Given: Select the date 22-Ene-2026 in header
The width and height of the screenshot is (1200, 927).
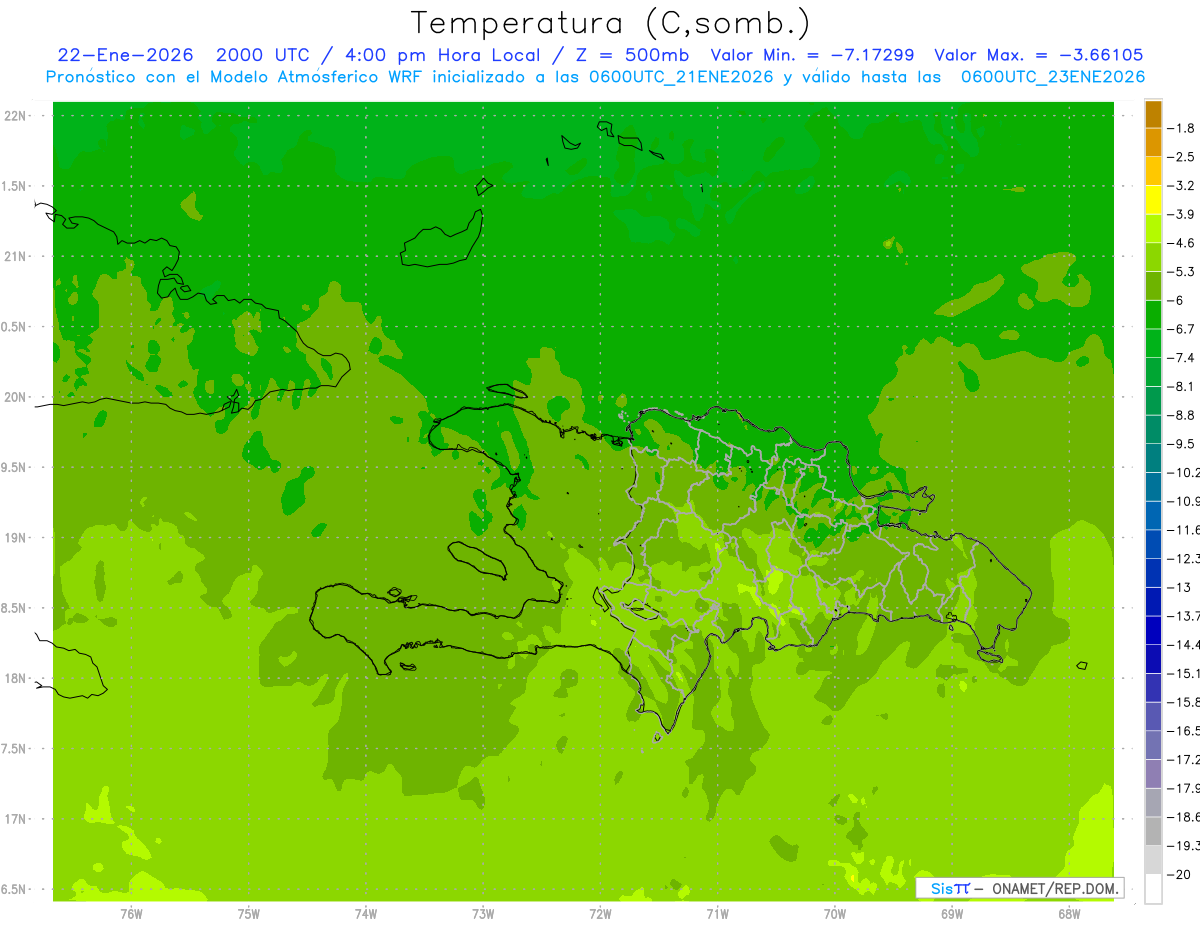Looking at the screenshot, I should (x=125, y=55).
